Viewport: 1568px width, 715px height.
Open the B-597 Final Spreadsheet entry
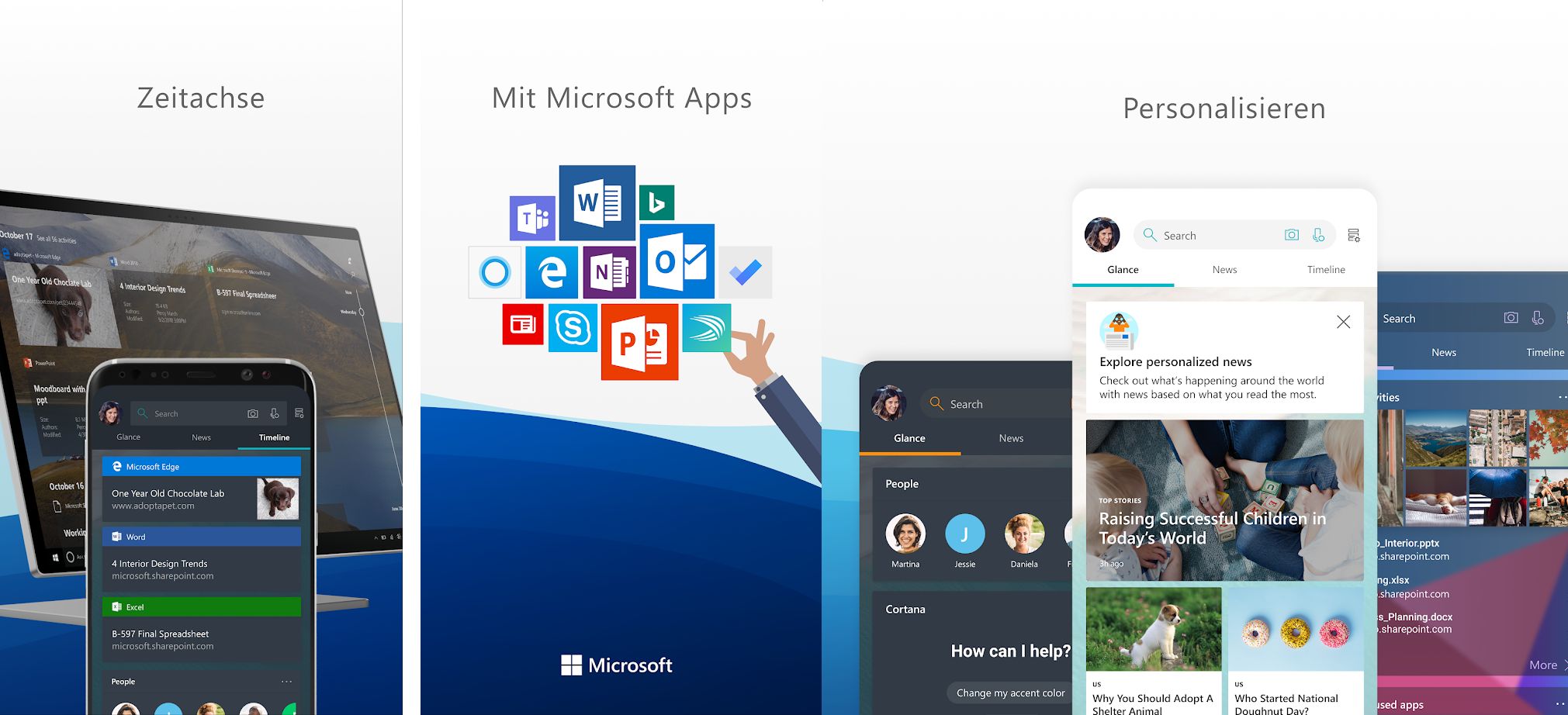[201, 640]
